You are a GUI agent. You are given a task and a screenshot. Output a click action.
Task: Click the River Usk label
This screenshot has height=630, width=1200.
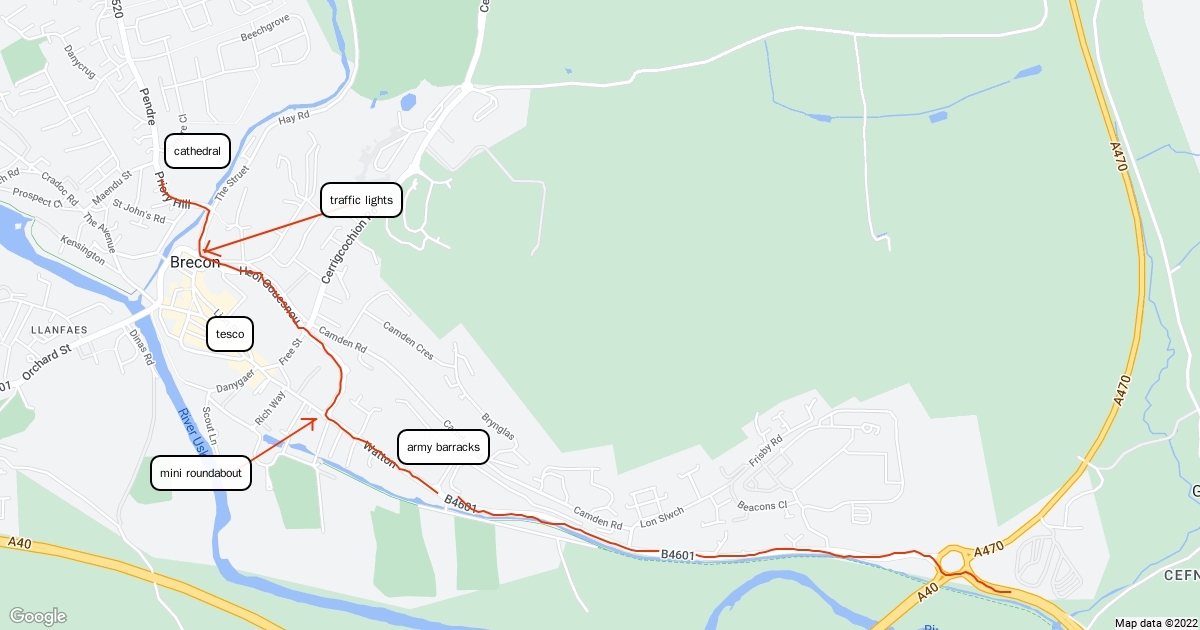pyautogui.click(x=190, y=431)
